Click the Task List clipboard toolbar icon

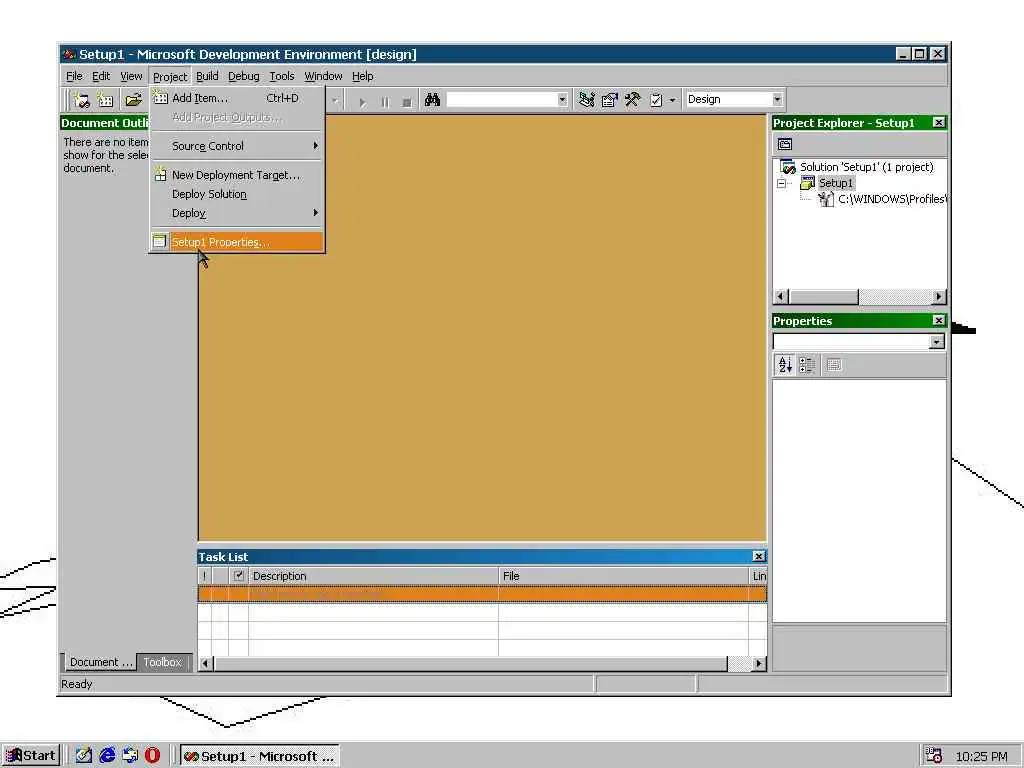tap(656, 100)
